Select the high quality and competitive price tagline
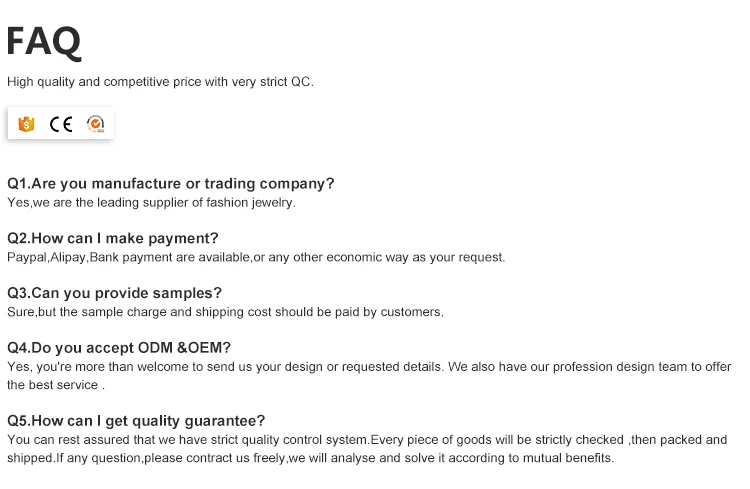 [160, 82]
